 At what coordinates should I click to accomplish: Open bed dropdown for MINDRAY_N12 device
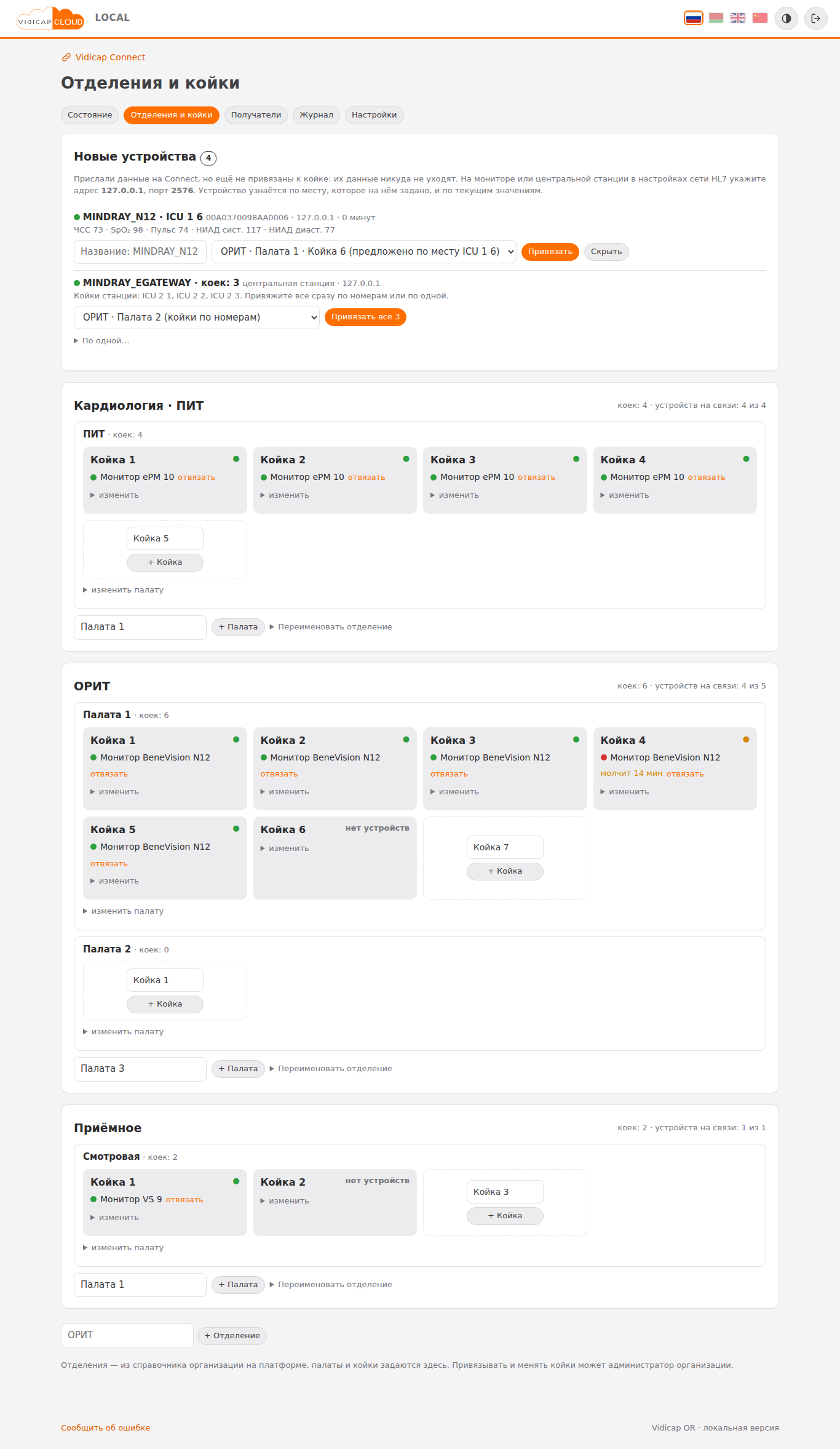[364, 252]
